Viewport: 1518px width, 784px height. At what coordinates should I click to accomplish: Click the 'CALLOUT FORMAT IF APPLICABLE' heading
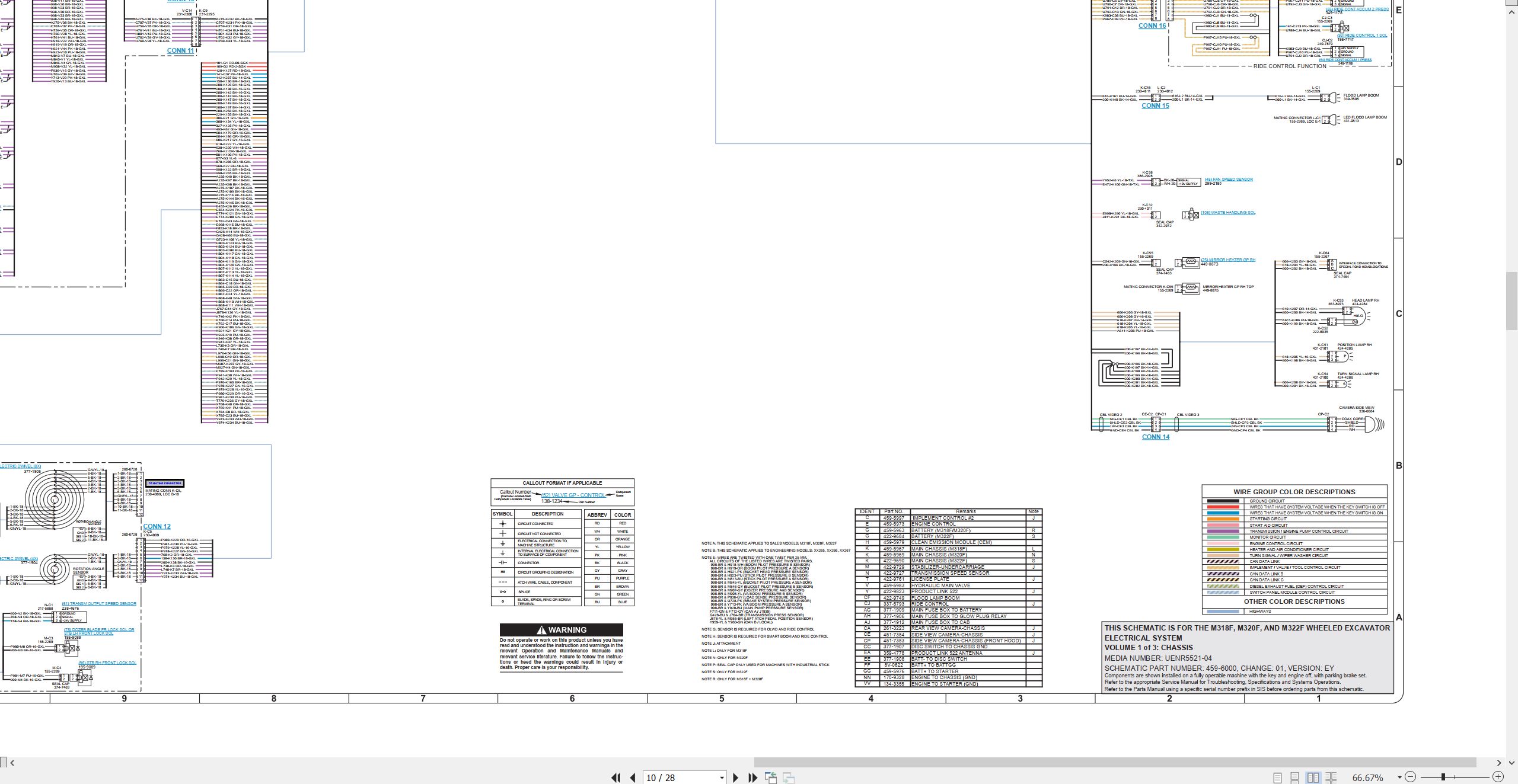[x=562, y=483]
